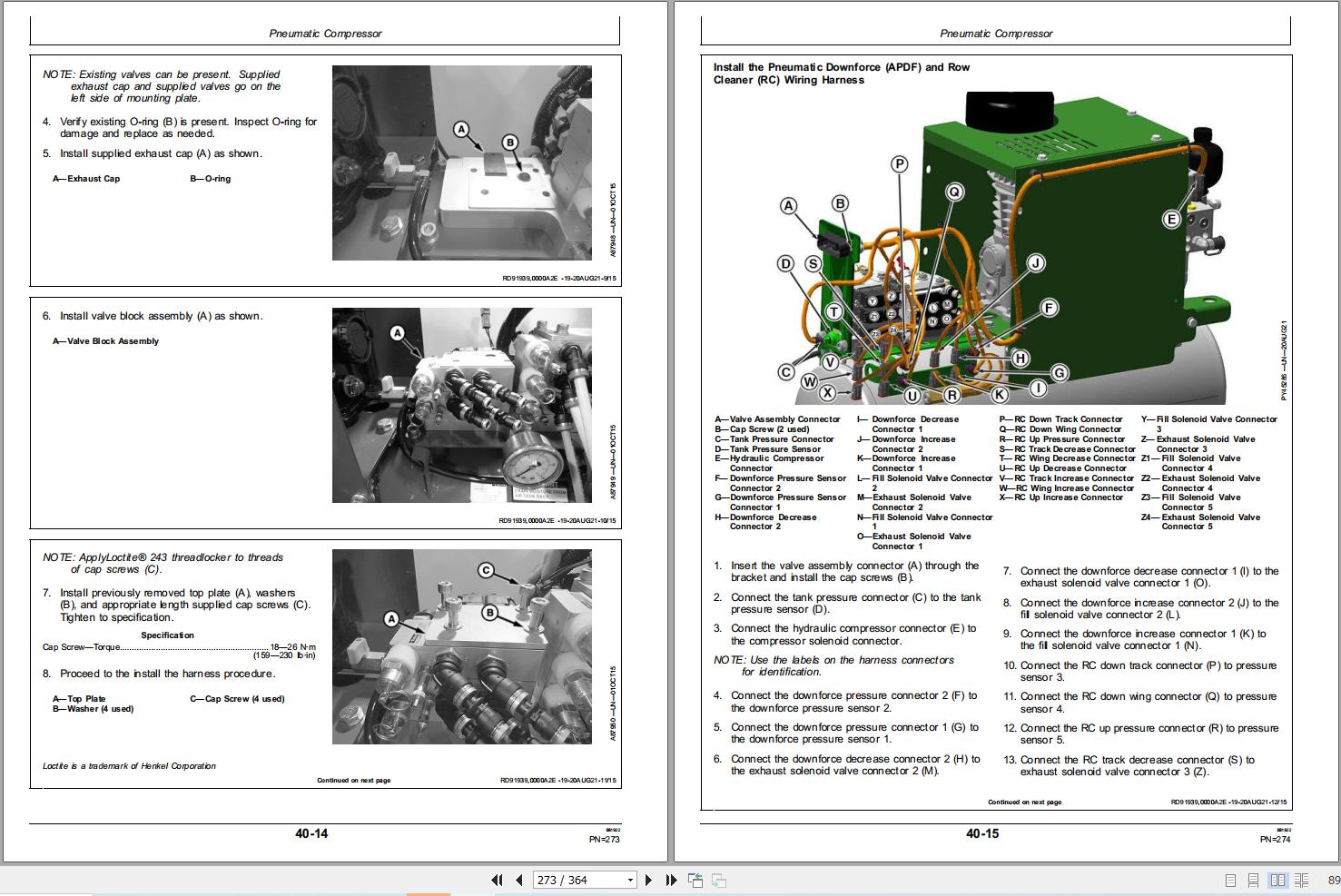Screen dimensions: 1341x896
Task: Jump to the last page of the document
Action: point(671,880)
